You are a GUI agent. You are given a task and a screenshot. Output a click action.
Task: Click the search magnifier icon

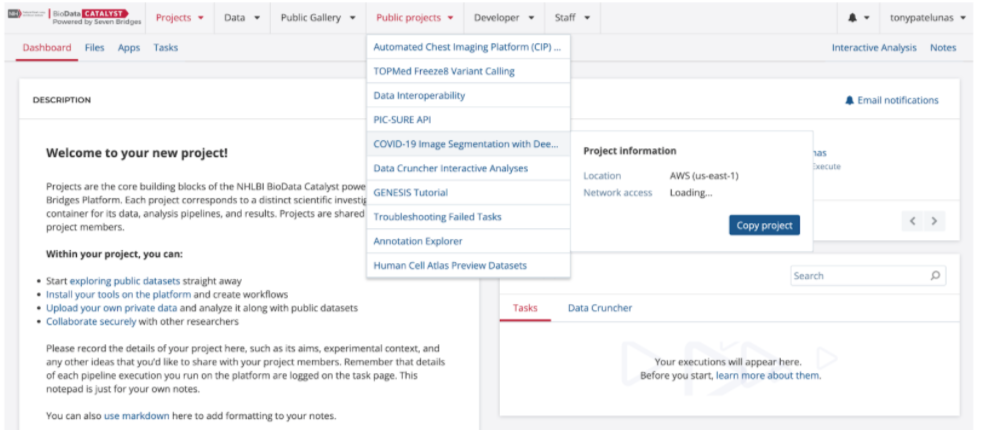935,275
